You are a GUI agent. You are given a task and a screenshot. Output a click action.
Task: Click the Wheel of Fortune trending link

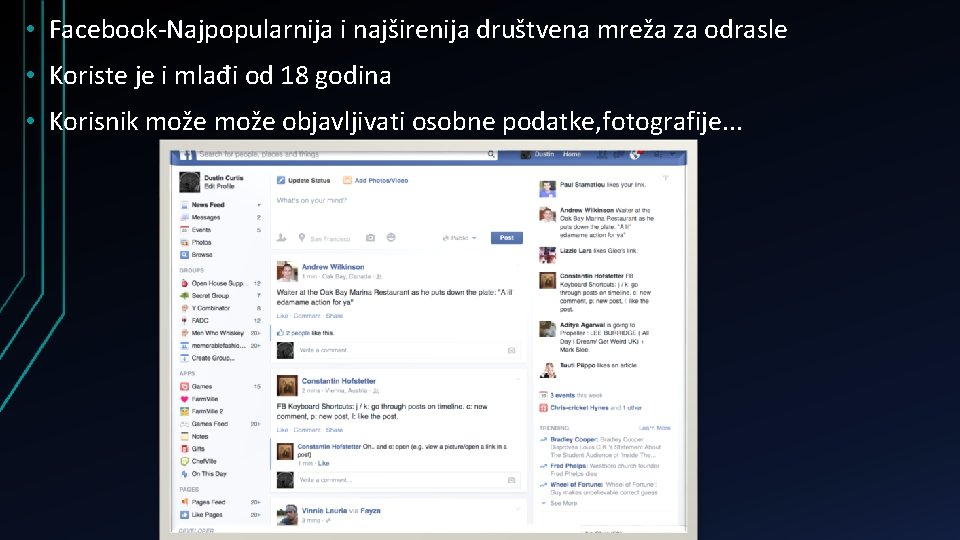coord(577,484)
